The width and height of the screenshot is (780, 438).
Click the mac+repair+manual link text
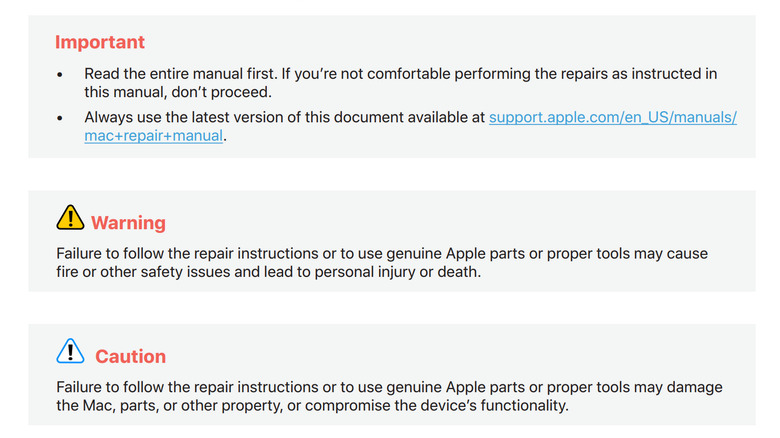pos(154,136)
